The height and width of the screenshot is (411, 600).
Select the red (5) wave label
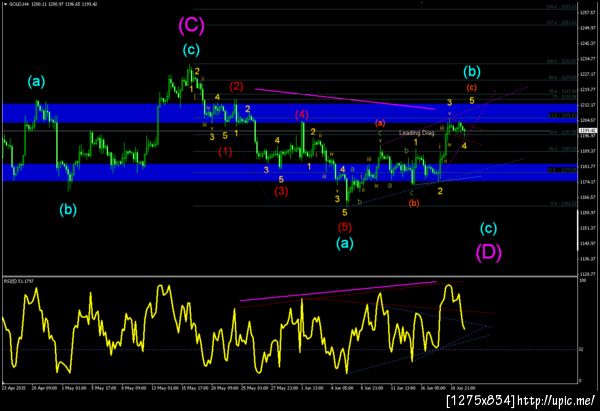click(345, 227)
